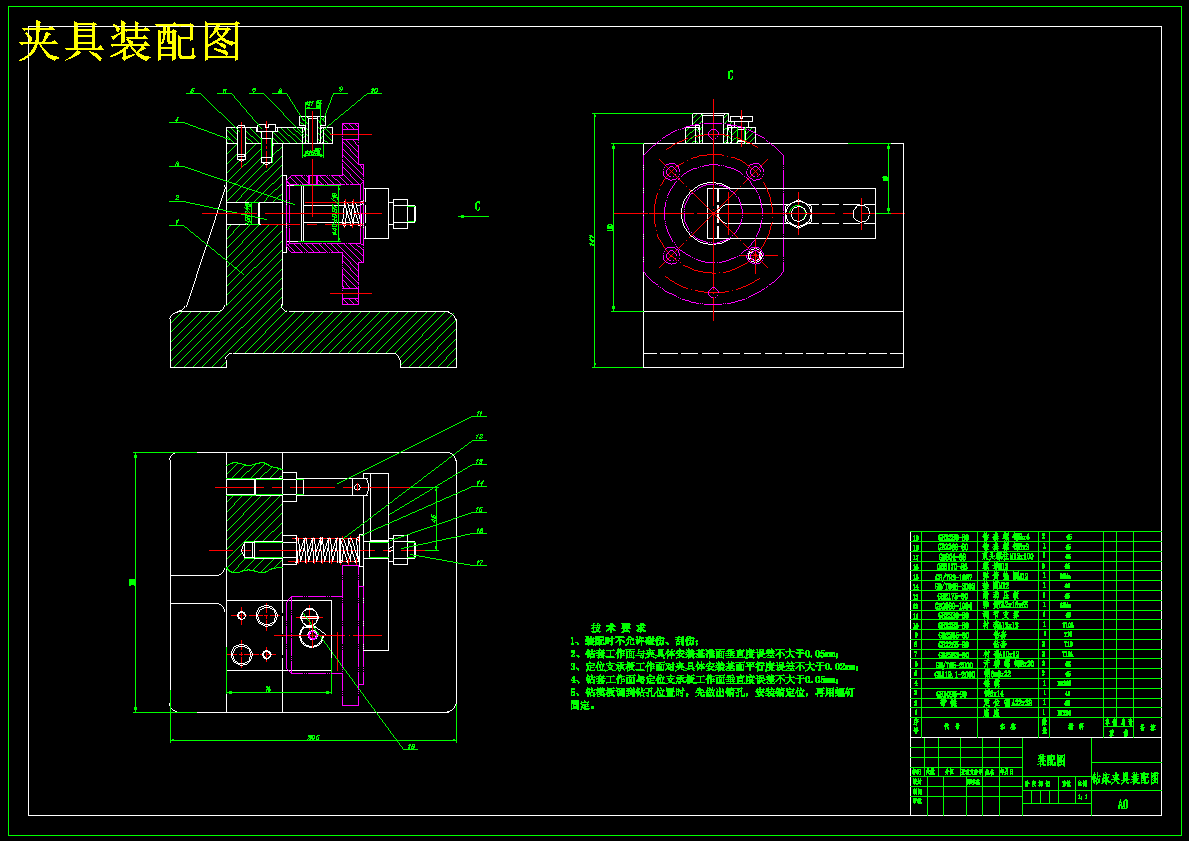This screenshot has width=1189, height=841.
Task: Select requirement 3 with tolerance 0.02mm
Action: [x=714, y=667]
